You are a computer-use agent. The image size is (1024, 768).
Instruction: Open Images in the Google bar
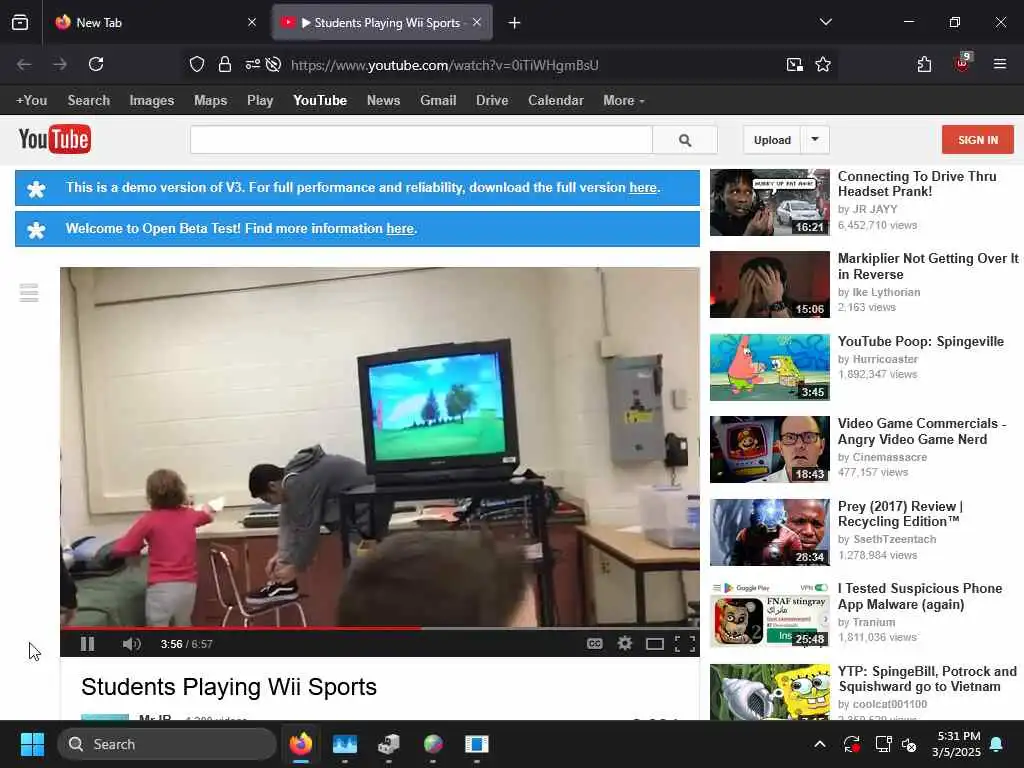152,101
